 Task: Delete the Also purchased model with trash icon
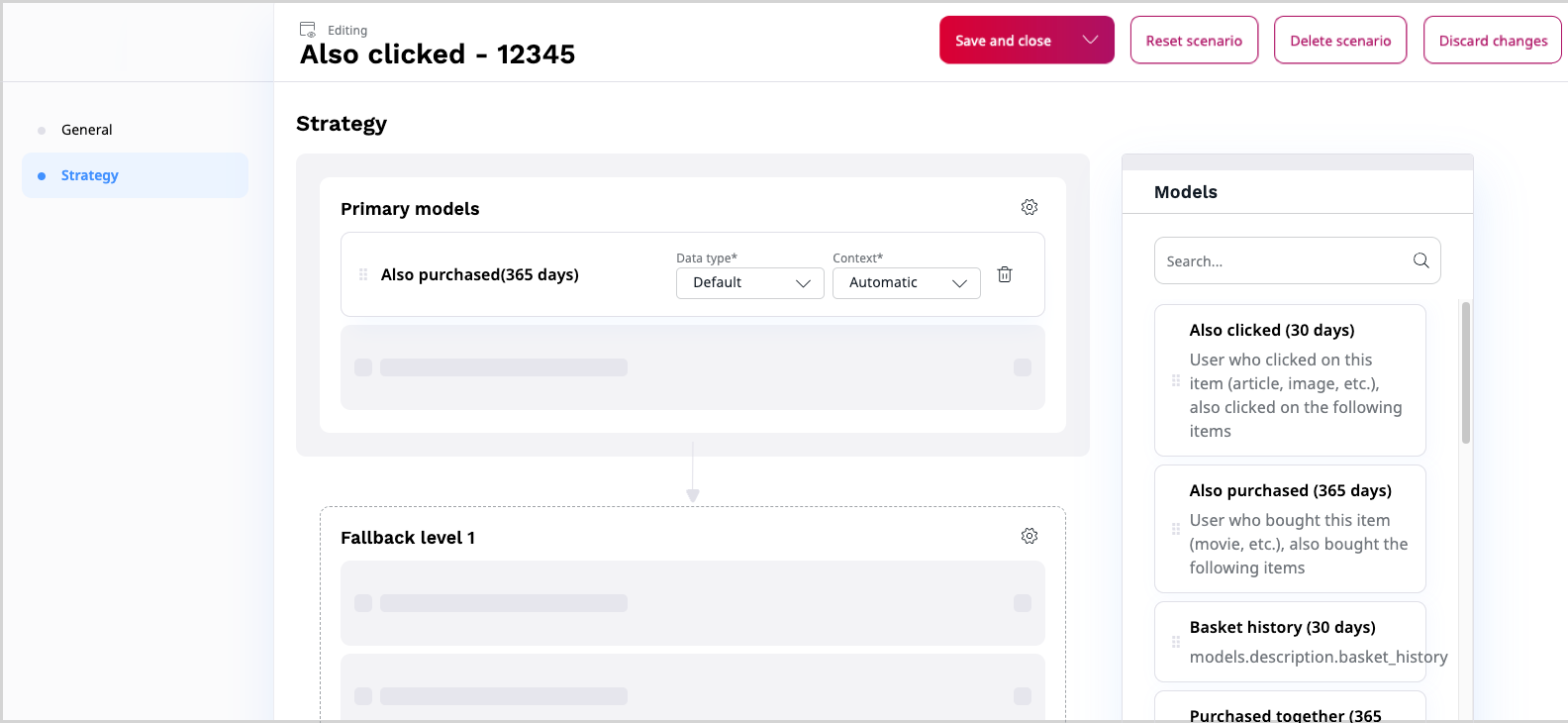point(1005,274)
